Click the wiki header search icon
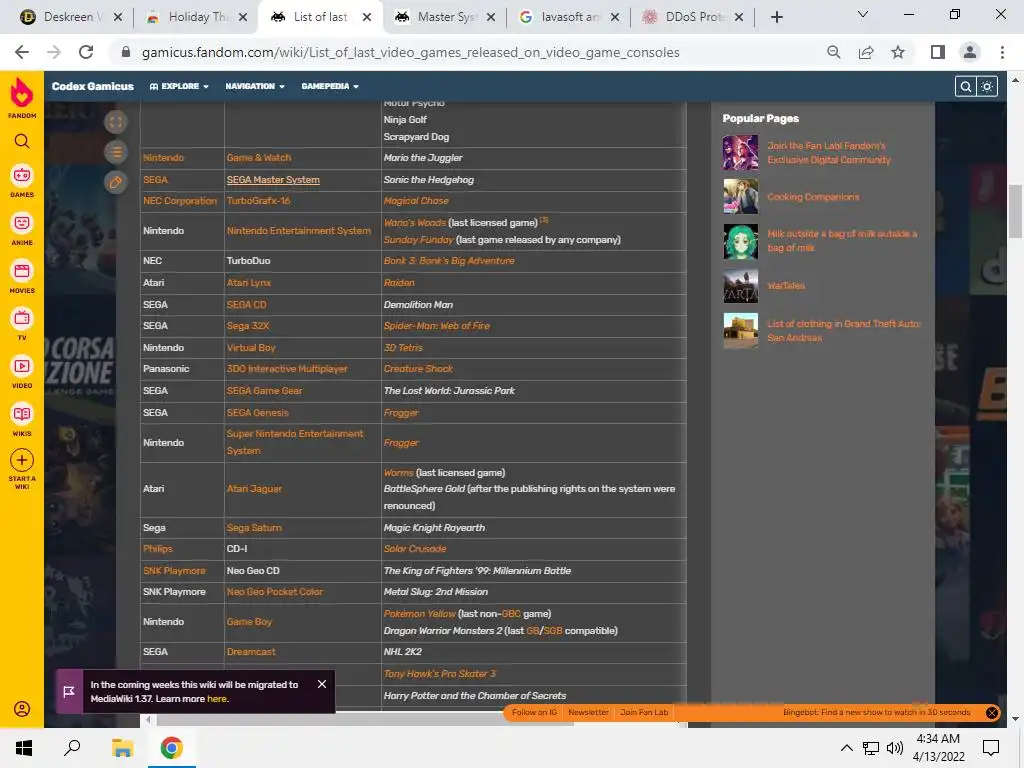 965,86
